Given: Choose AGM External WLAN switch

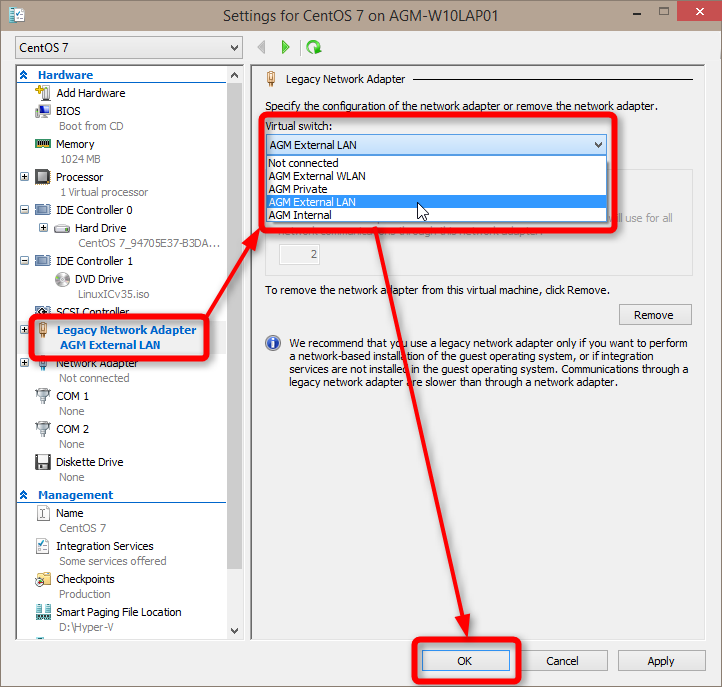Looking at the screenshot, I should point(436,176).
